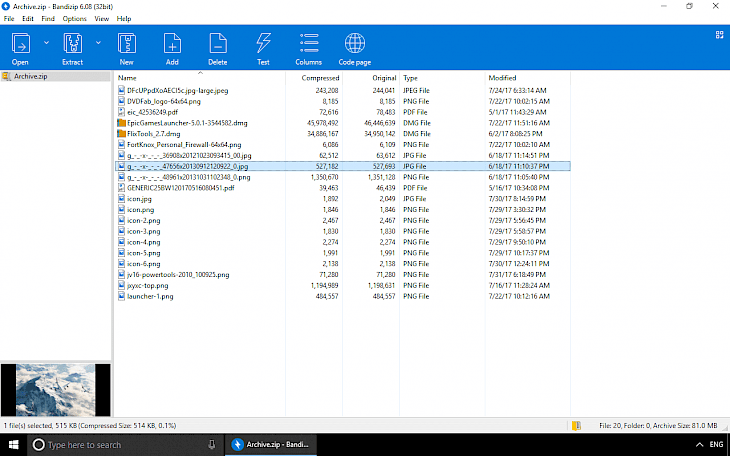Sort by the Compressed column header
730x456 pixels.
coord(320,78)
